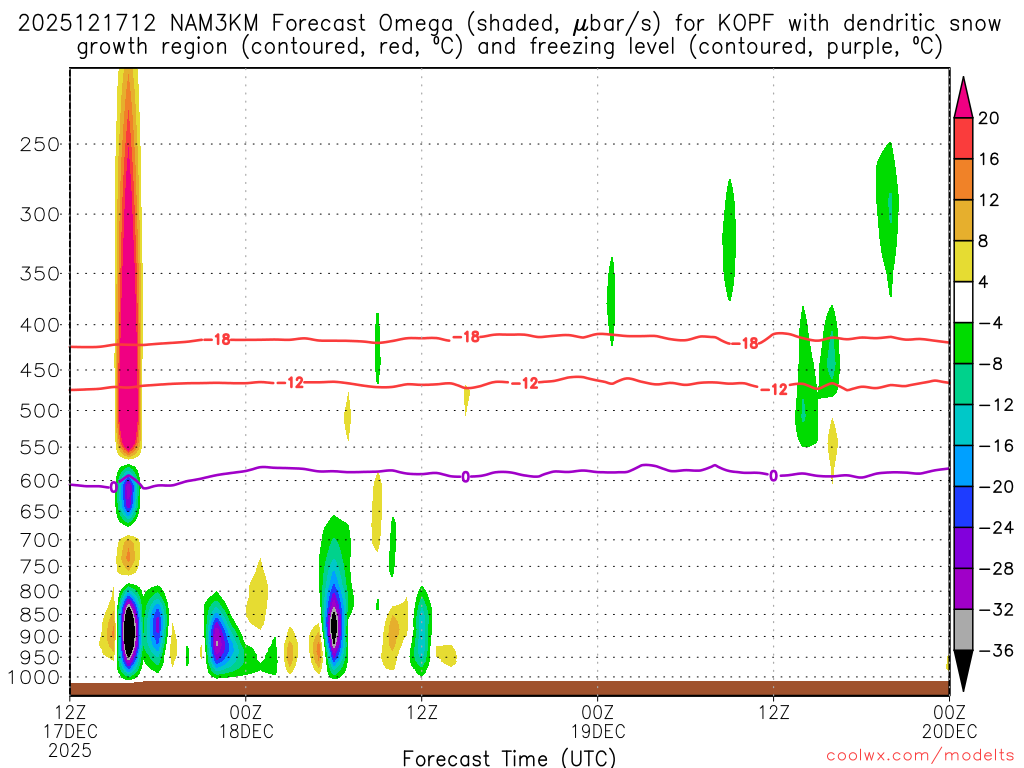Click the color bar value -36
The width and height of the screenshot is (1024, 768).
pyautogui.click(x=996, y=650)
